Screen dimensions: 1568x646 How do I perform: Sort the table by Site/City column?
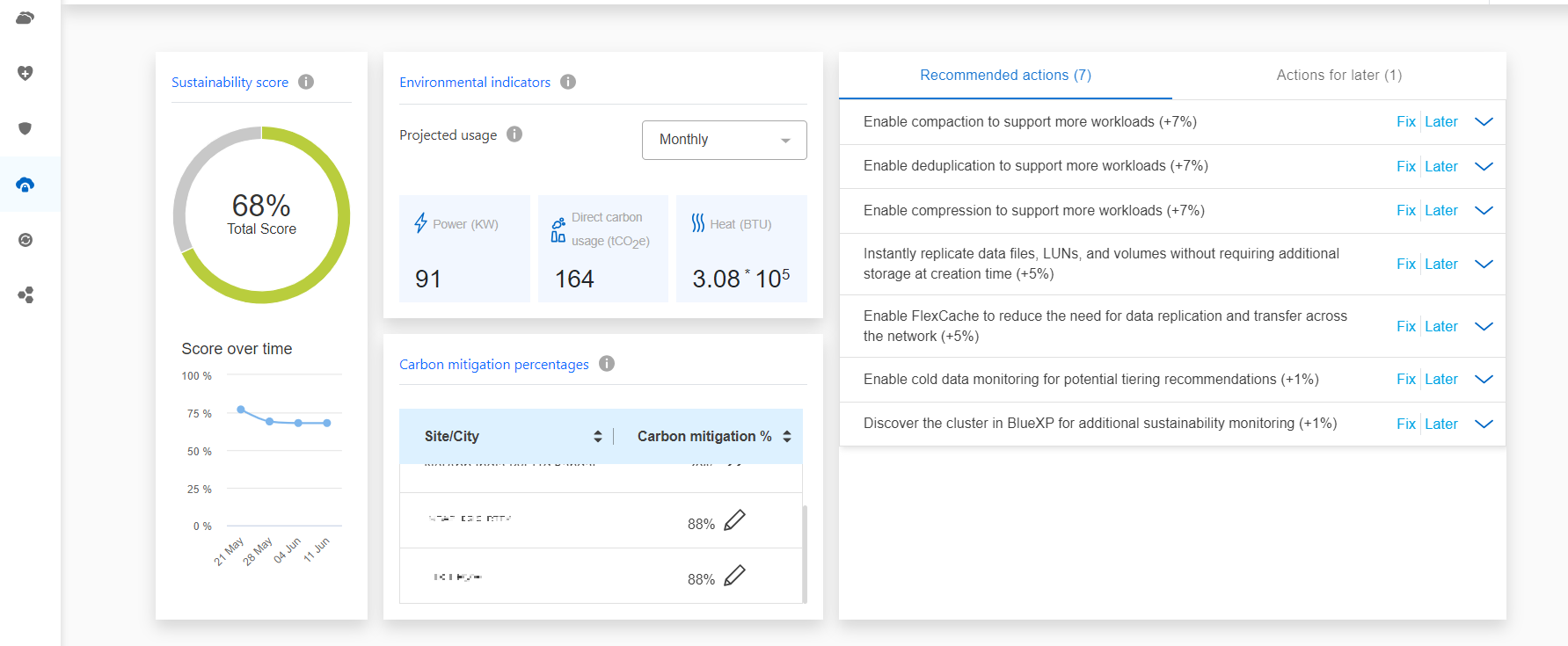click(x=598, y=436)
